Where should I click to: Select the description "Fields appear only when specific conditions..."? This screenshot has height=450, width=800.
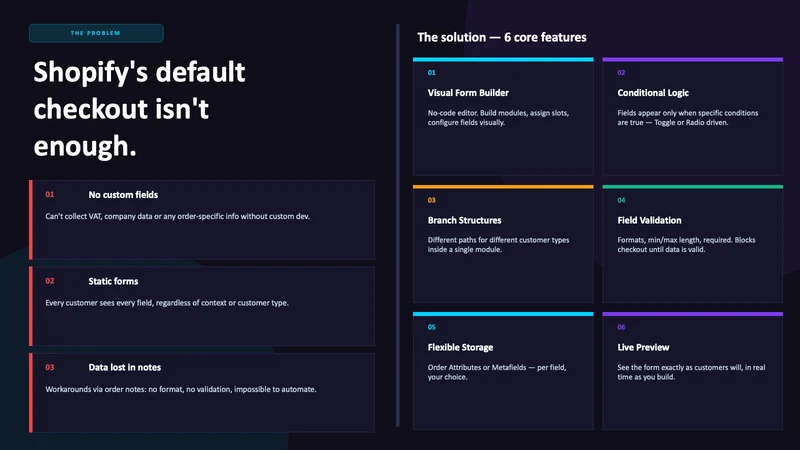[x=688, y=118]
